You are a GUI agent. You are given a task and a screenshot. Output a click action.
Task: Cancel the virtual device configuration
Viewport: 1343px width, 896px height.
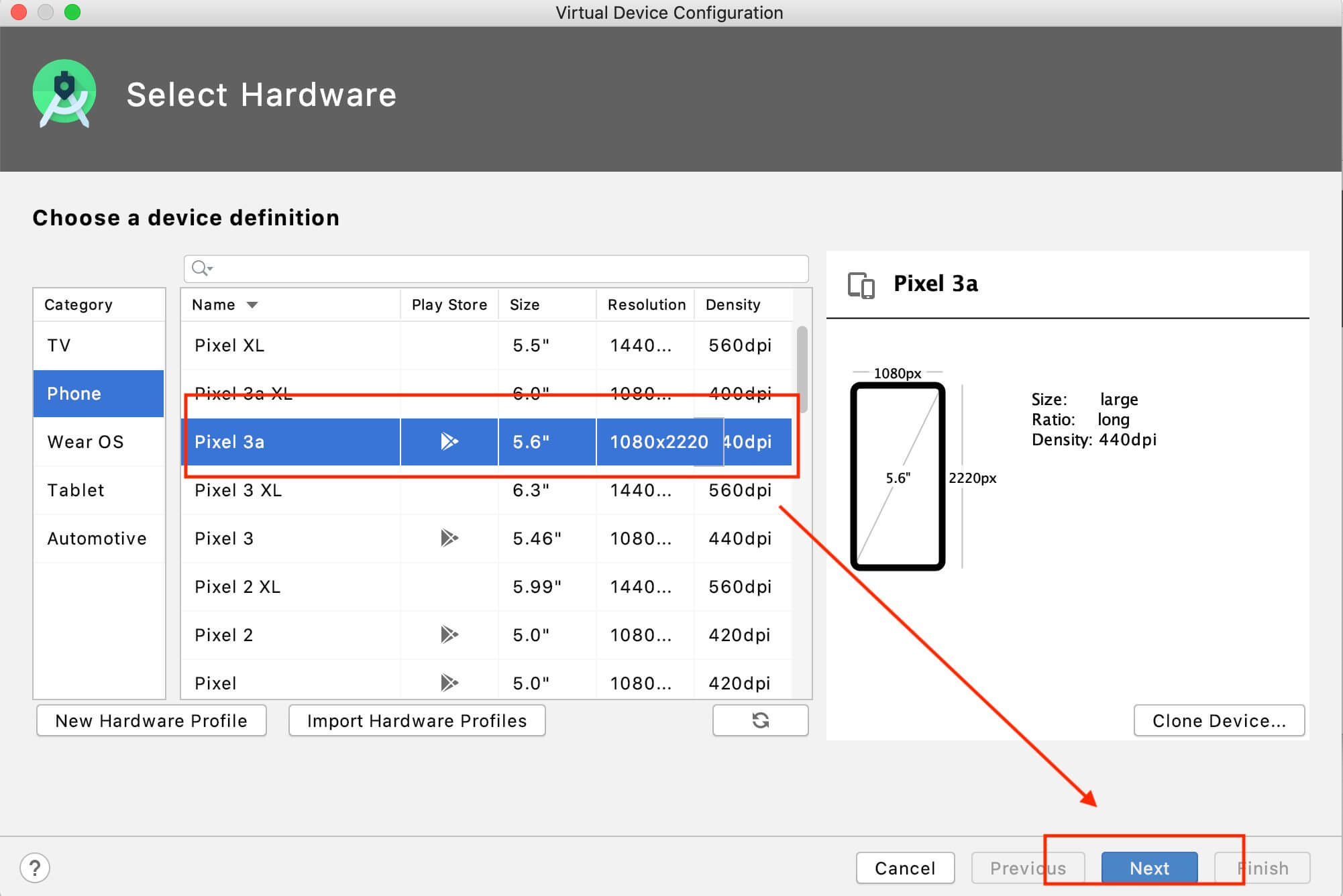tap(905, 868)
